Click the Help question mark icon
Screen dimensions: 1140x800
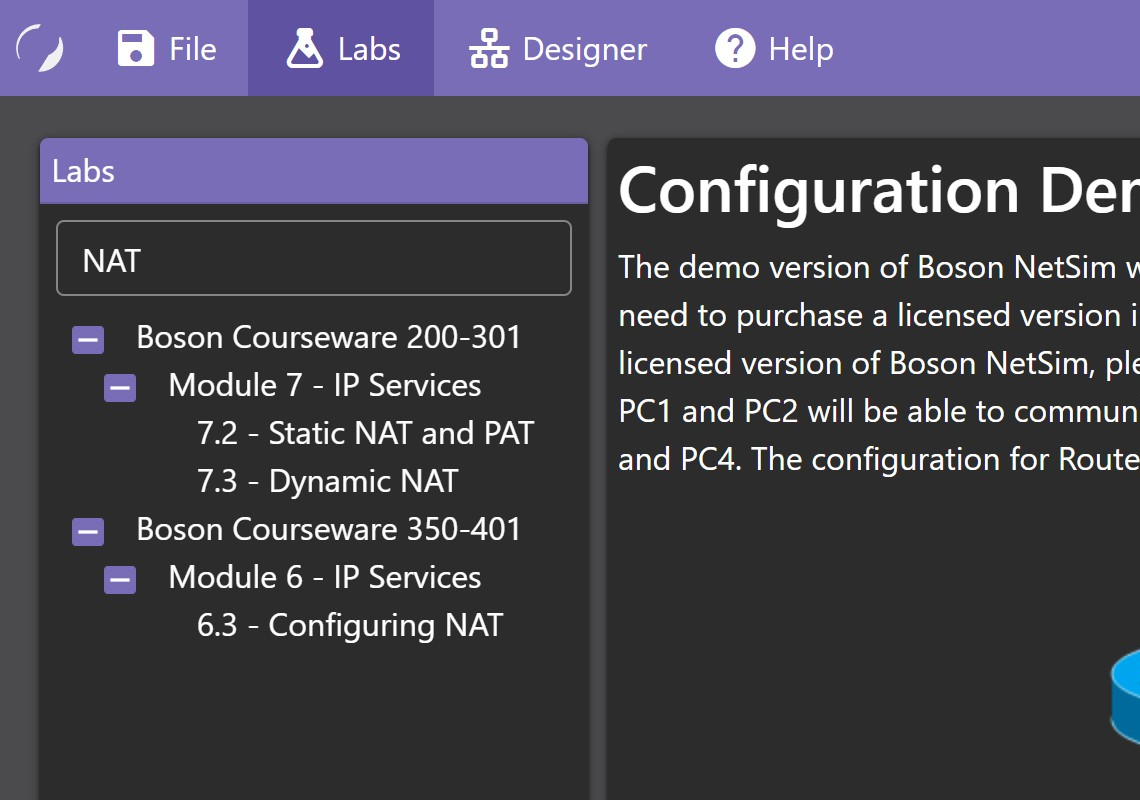pos(735,48)
